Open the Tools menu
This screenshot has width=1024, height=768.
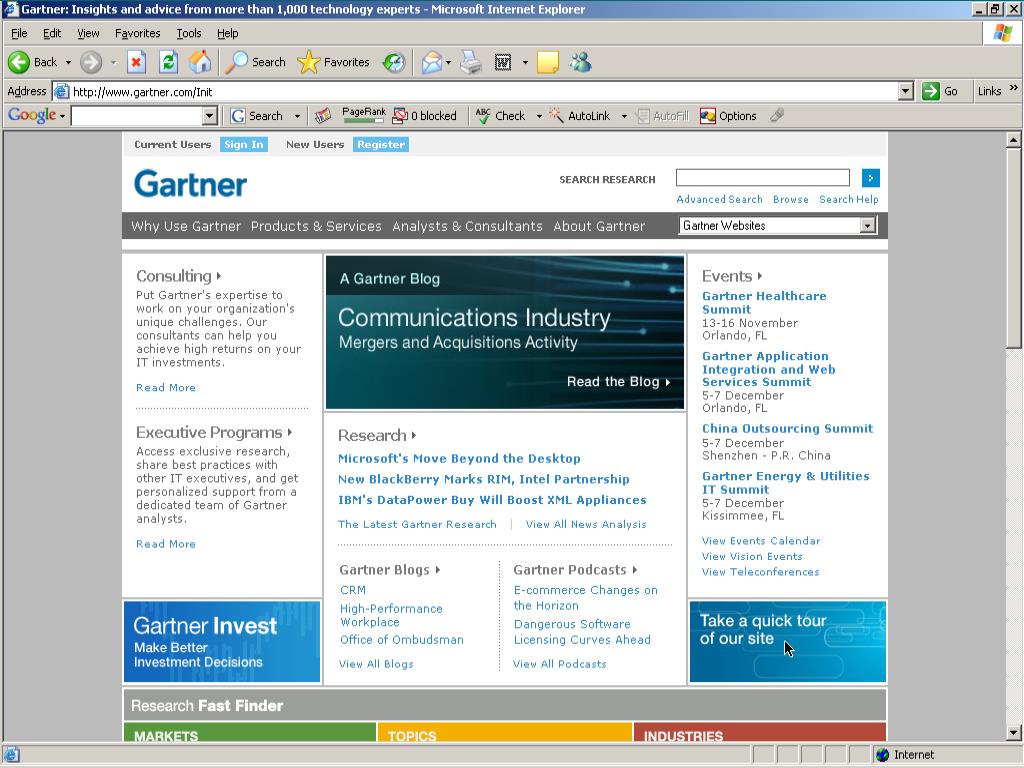(x=188, y=33)
